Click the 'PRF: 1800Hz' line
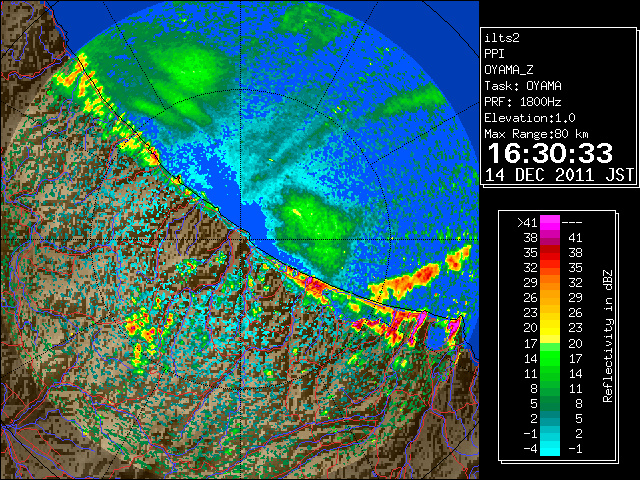This screenshot has width=640, height=480. click(x=523, y=102)
